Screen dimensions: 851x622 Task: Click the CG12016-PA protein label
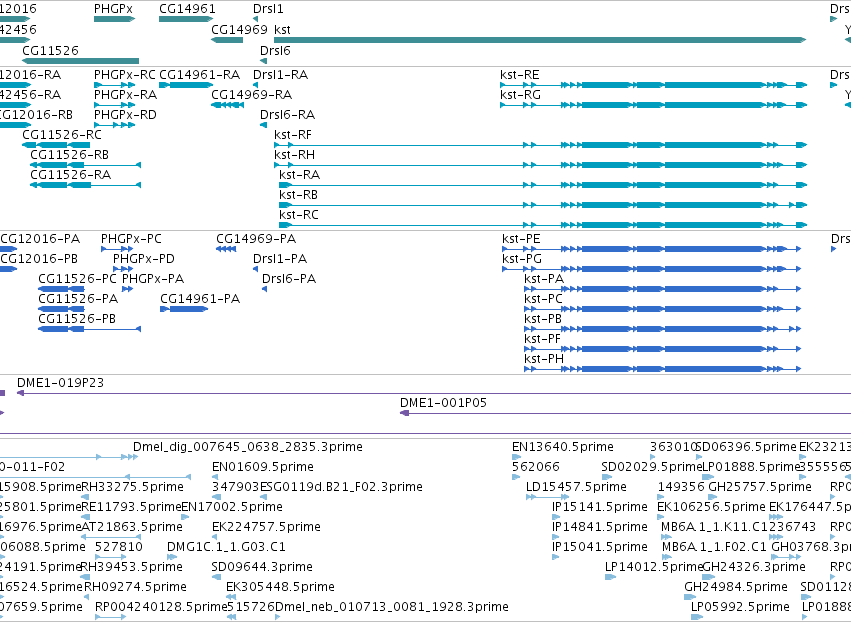tap(40, 239)
